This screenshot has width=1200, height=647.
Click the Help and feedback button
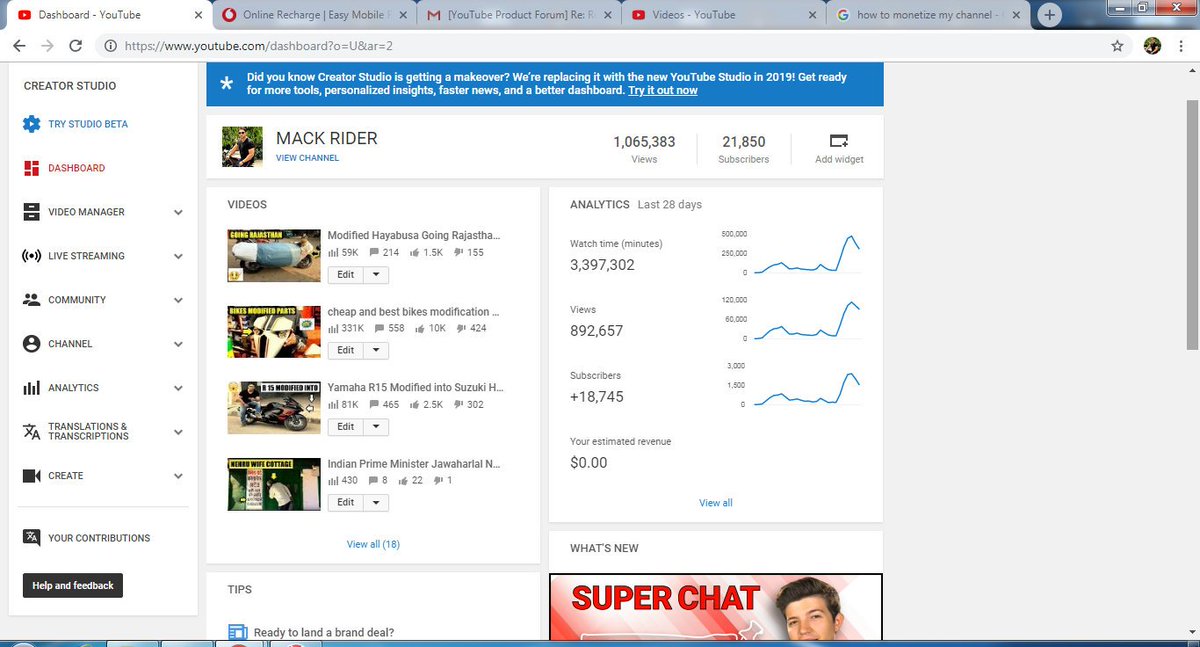click(x=73, y=586)
